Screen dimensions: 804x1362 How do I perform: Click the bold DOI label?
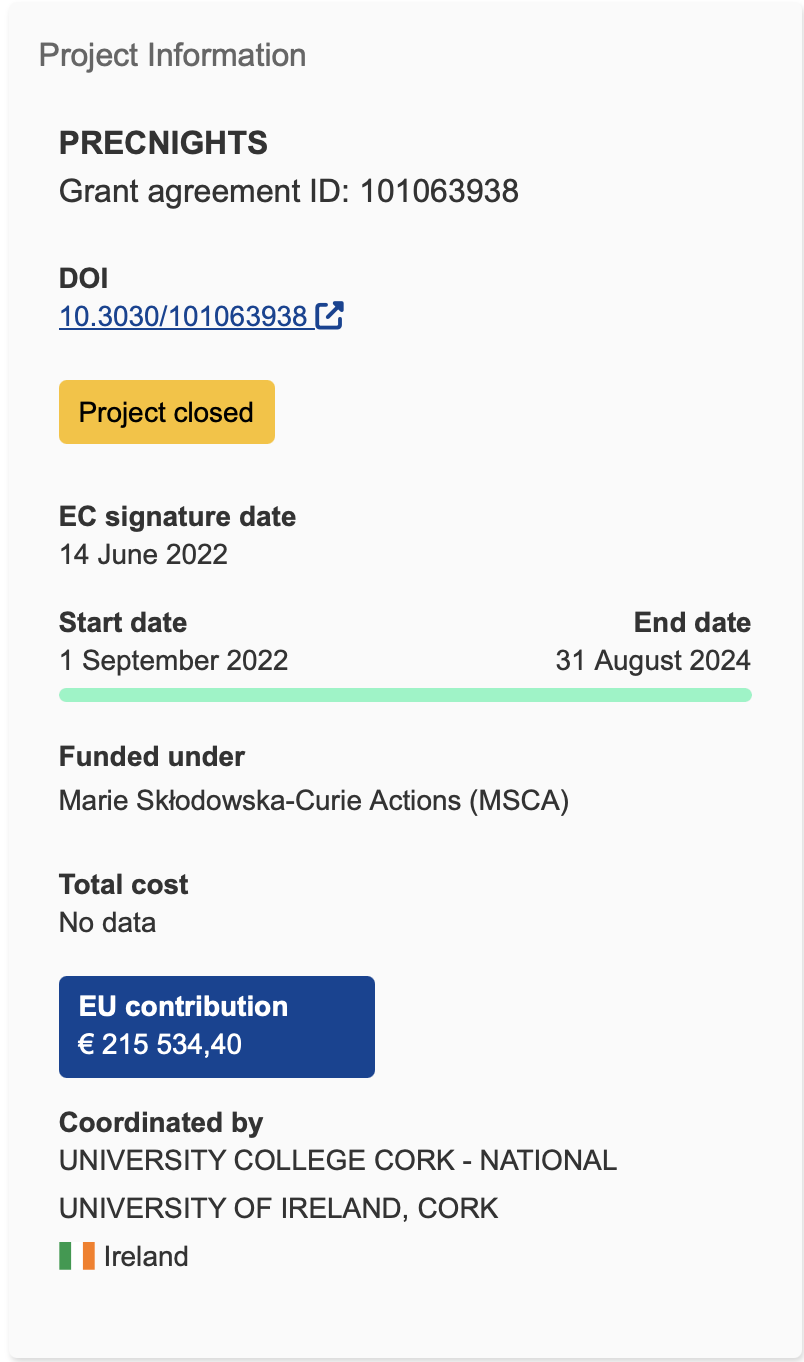pos(83,279)
